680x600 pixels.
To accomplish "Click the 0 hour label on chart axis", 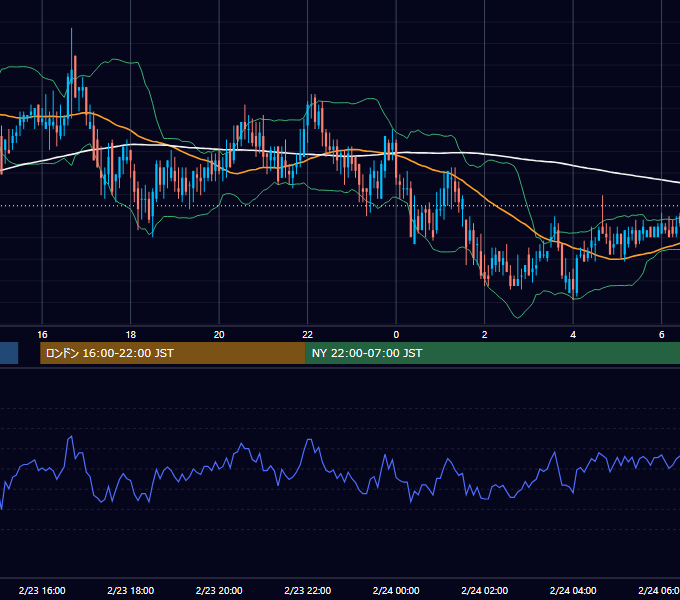I will pyautogui.click(x=396, y=335).
